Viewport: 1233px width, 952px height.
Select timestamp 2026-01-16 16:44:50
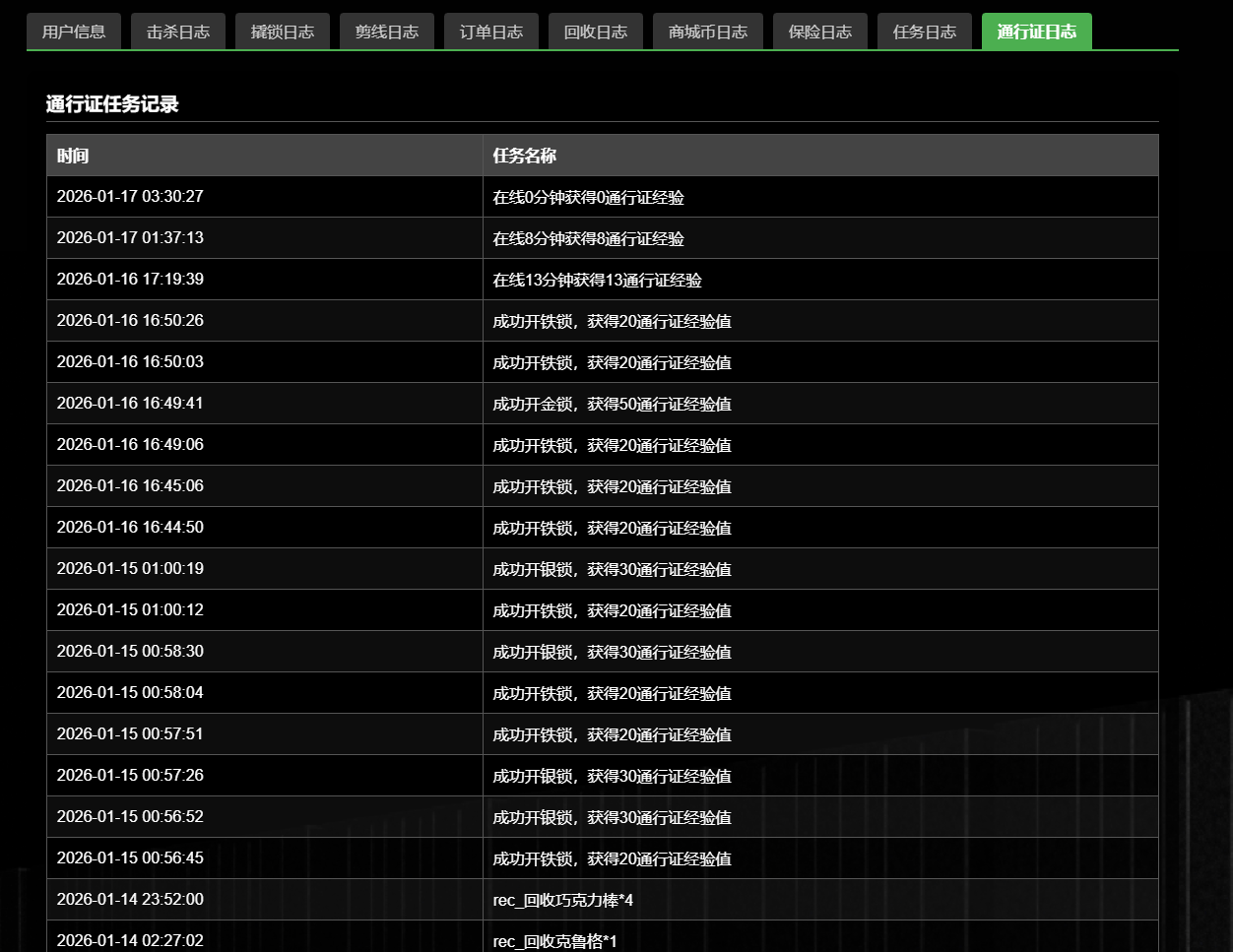coord(130,527)
